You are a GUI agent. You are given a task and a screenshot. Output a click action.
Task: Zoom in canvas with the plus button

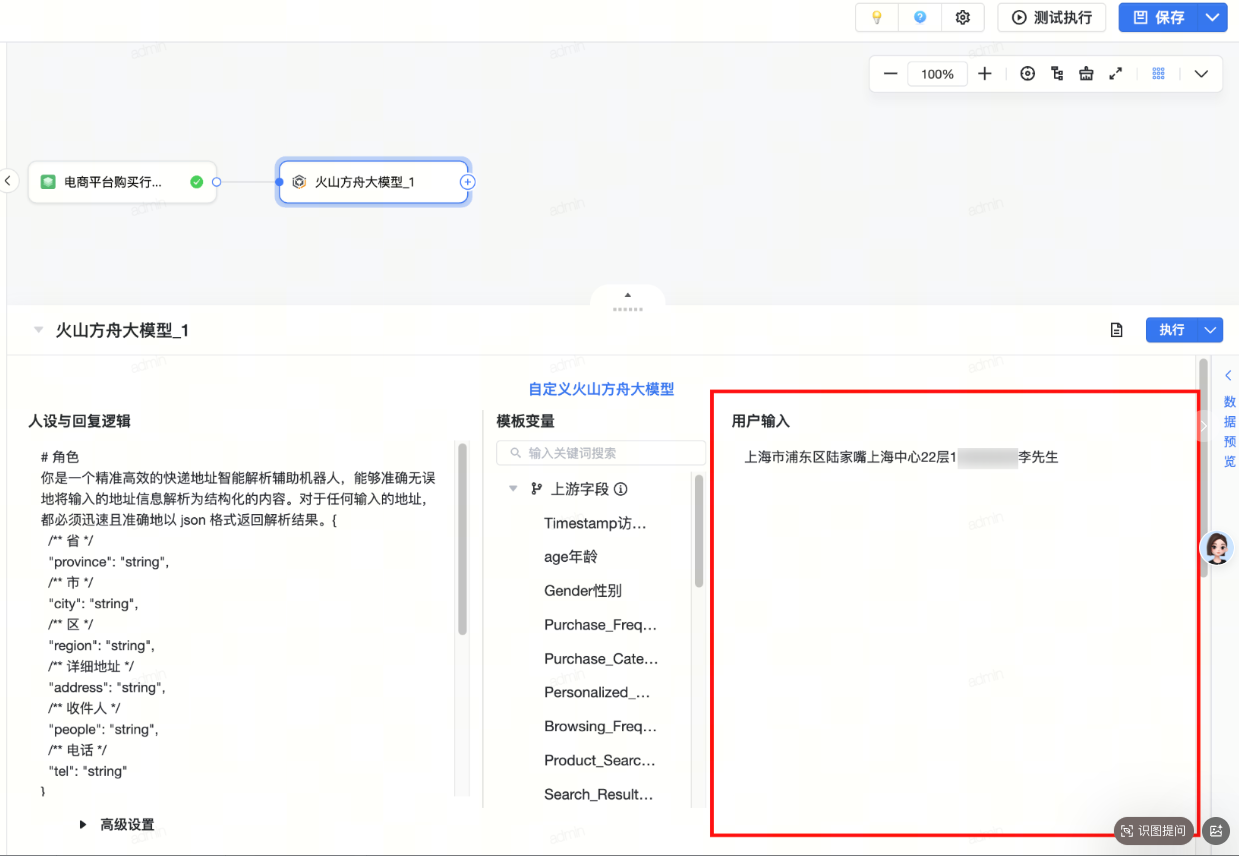pos(985,73)
